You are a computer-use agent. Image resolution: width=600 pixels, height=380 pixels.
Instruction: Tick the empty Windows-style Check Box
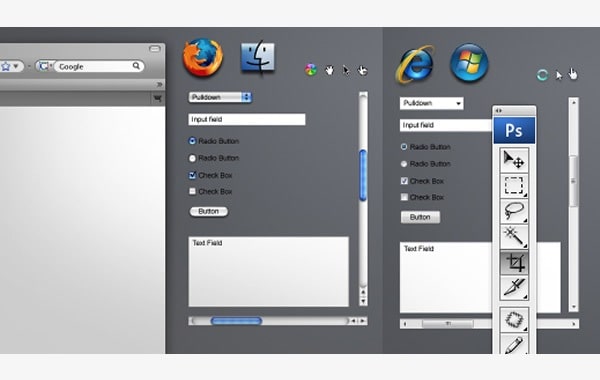pyautogui.click(x=404, y=197)
